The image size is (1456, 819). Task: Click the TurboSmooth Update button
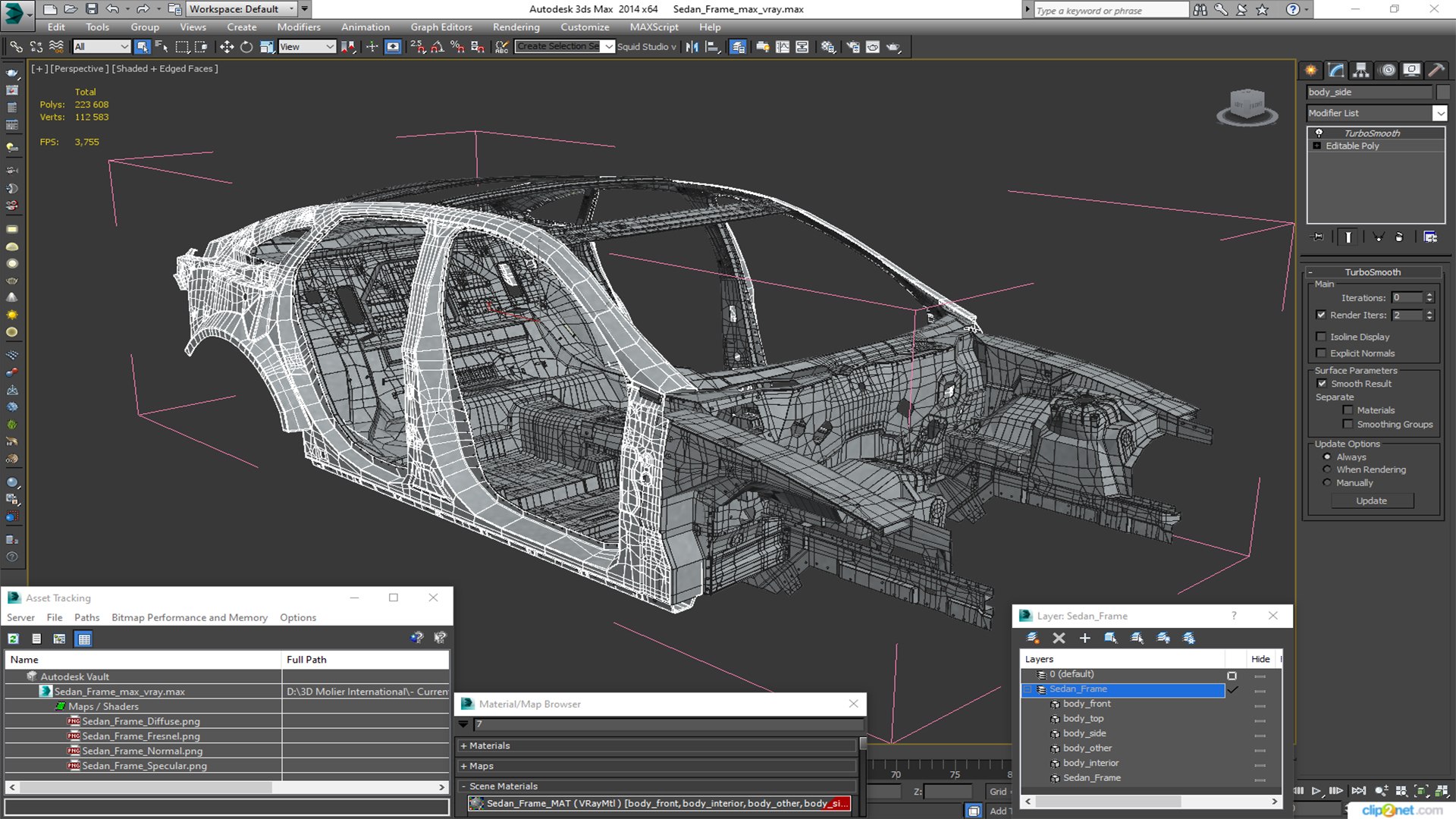[x=1371, y=501]
